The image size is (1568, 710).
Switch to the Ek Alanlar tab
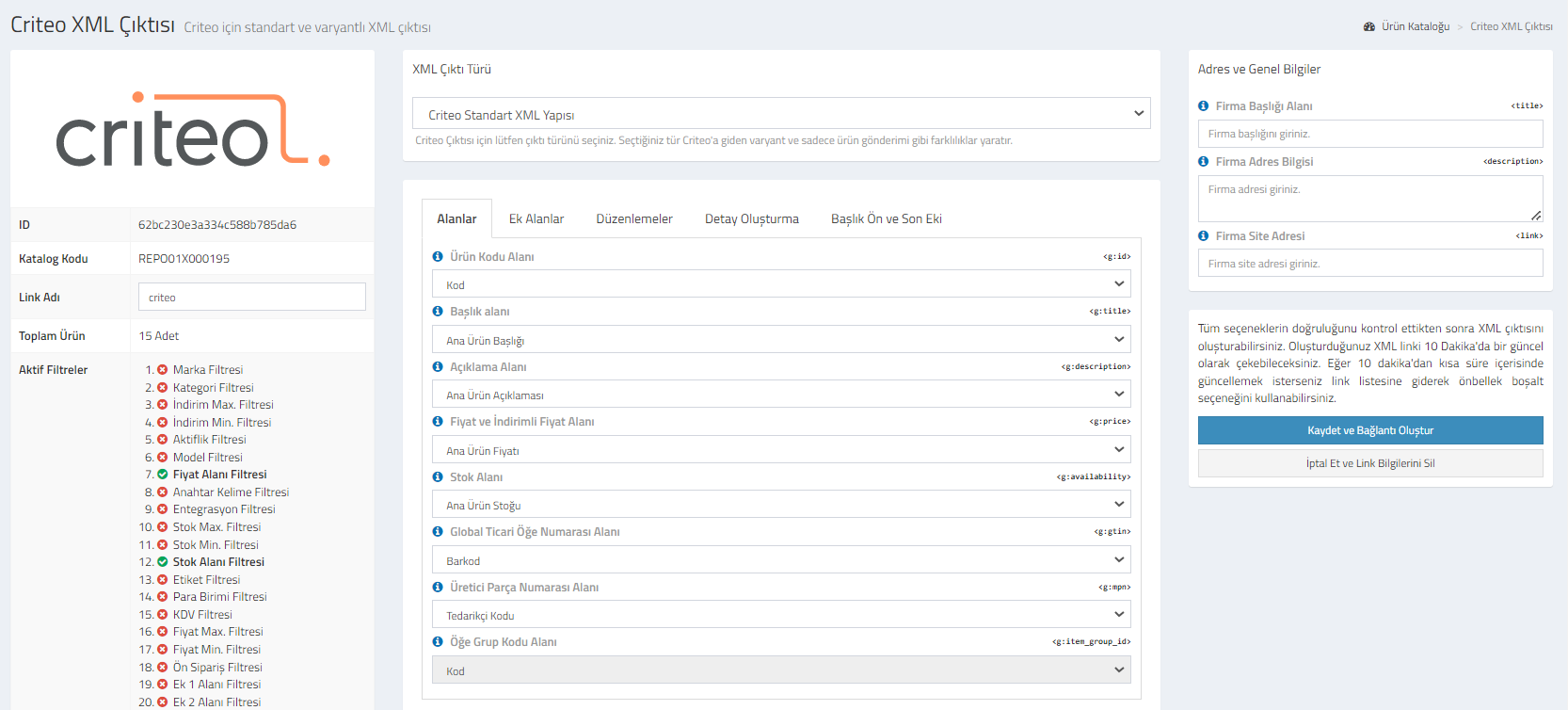(536, 218)
